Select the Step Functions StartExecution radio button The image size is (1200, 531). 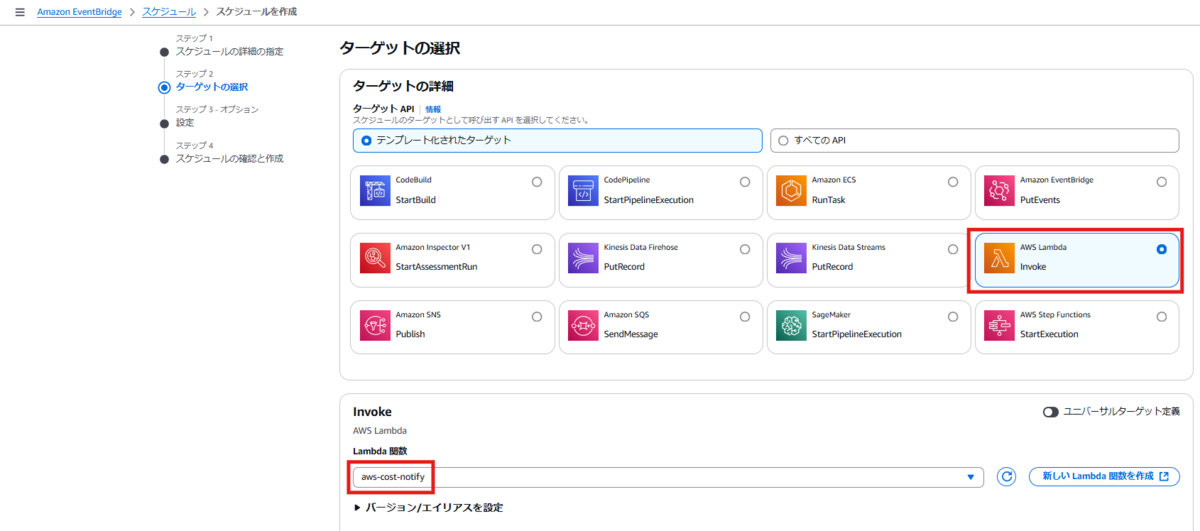coord(1161,316)
